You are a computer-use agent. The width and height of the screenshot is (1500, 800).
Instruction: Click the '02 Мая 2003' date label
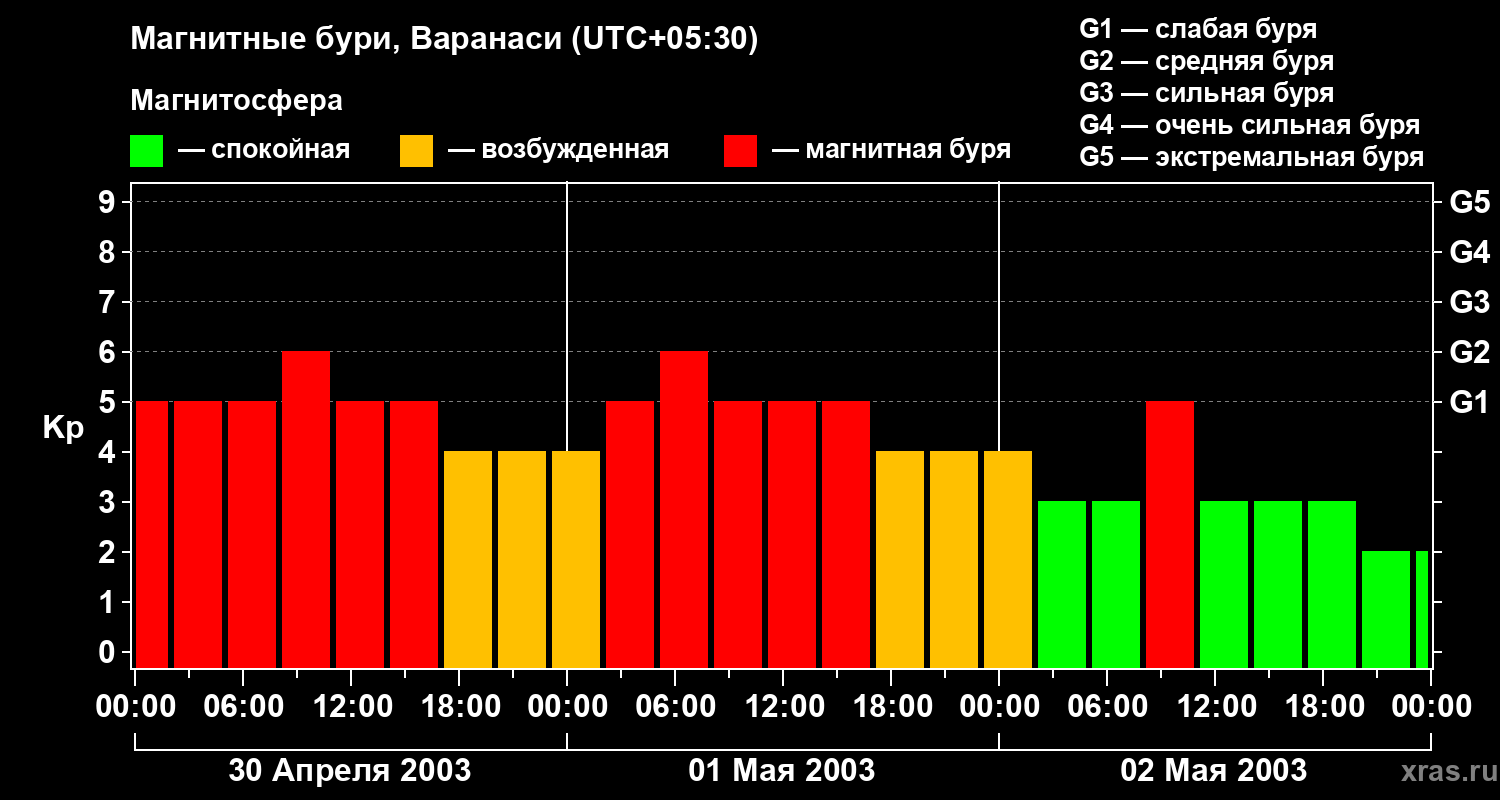click(x=1214, y=770)
